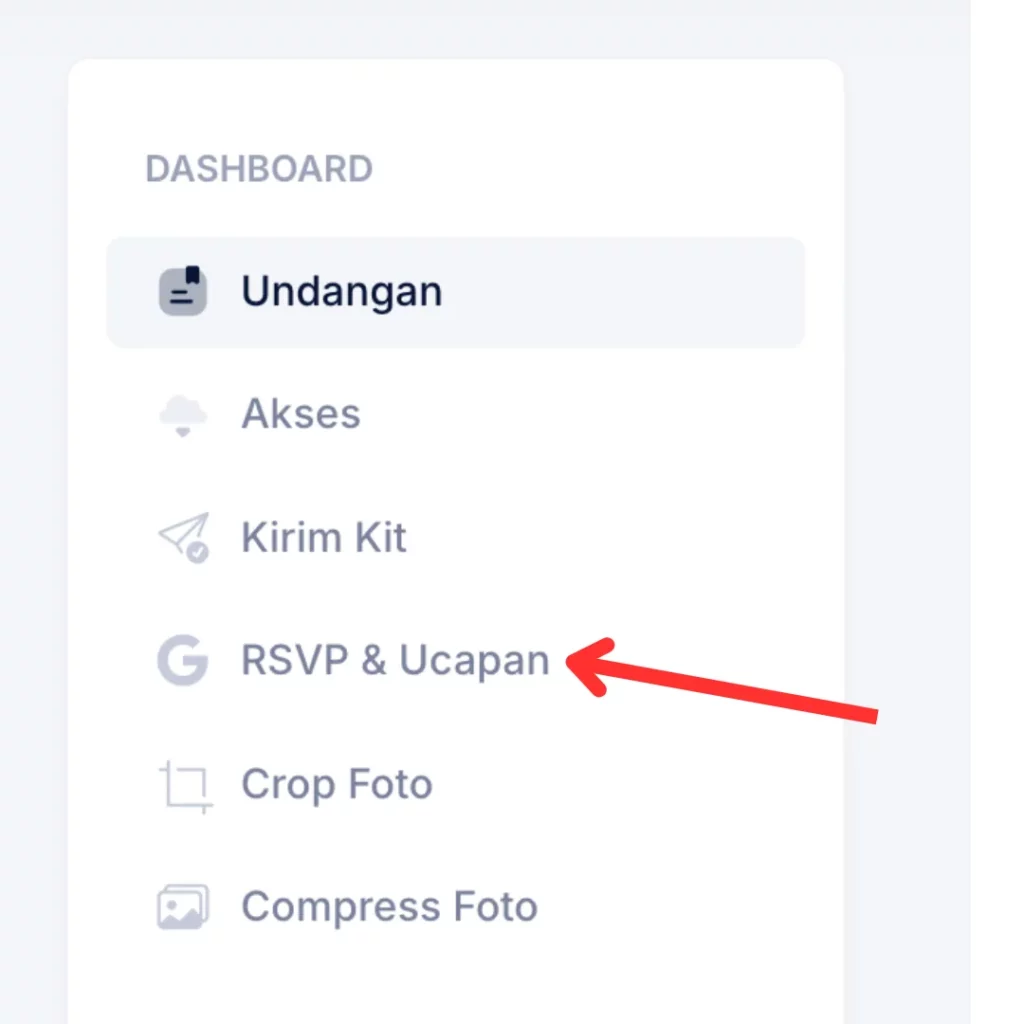Click the word Compress in sidebar

pos(341,908)
